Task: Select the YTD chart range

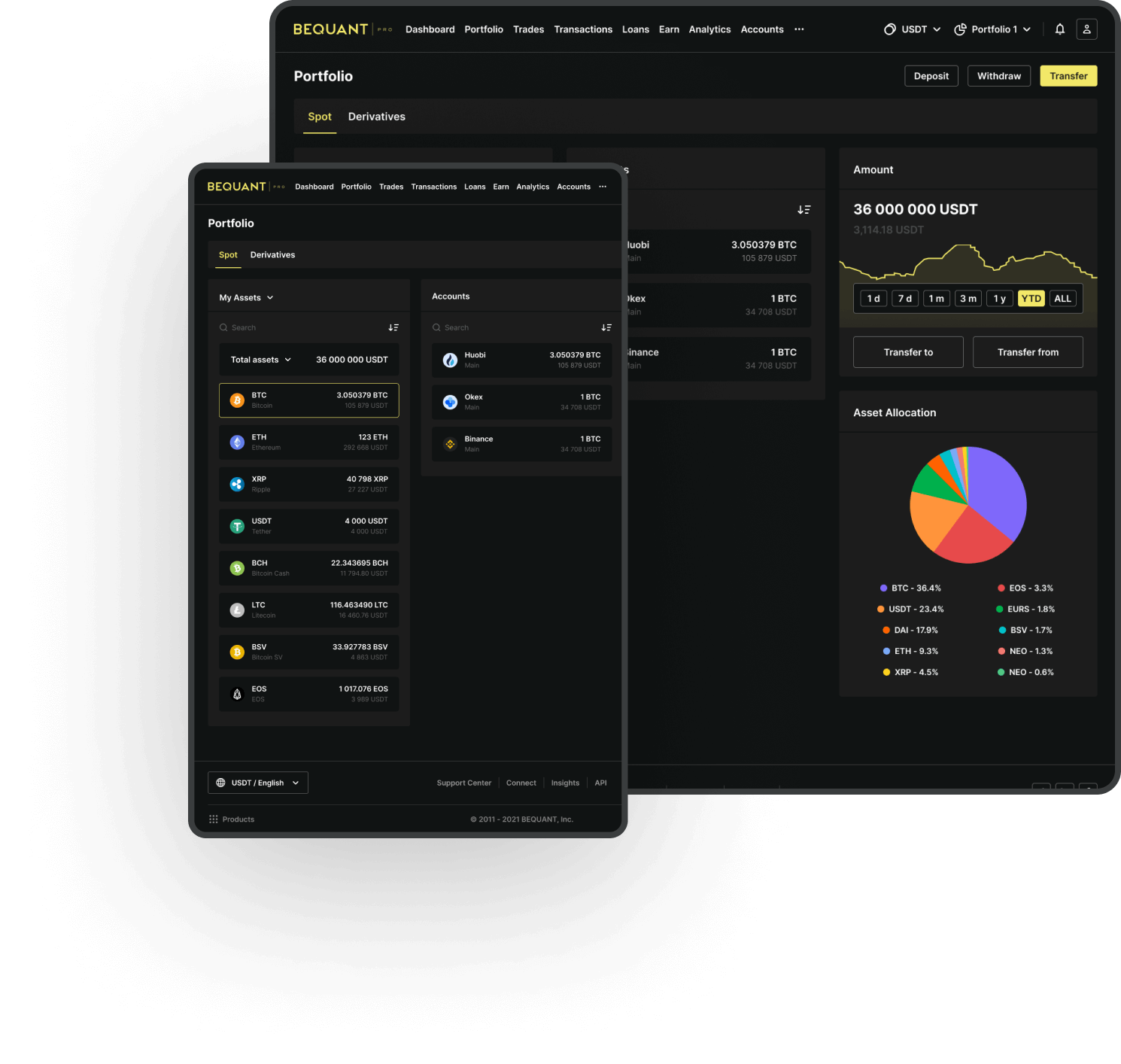Action: click(x=1031, y=299)
